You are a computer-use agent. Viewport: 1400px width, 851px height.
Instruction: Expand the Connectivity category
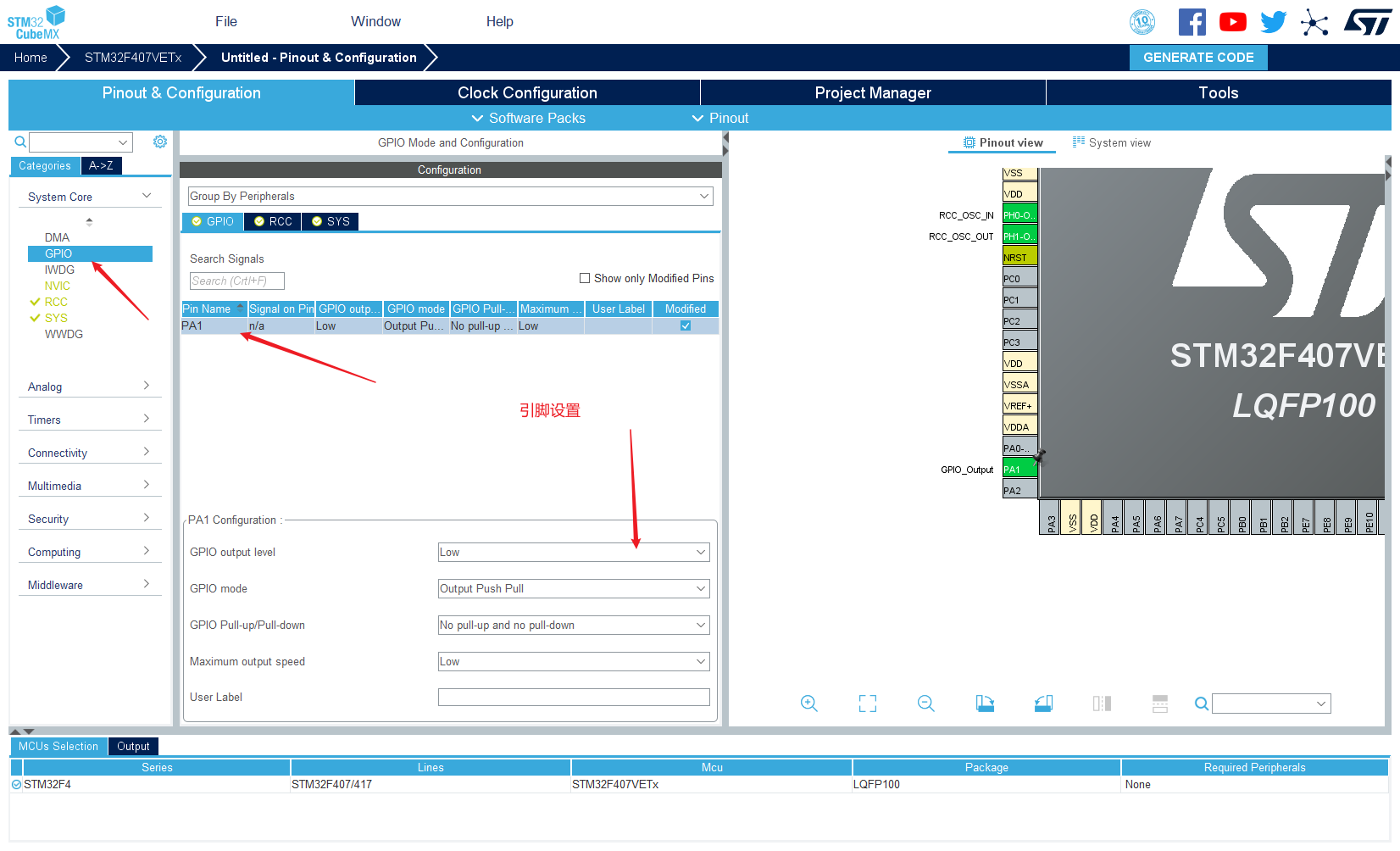click(90, 453)
